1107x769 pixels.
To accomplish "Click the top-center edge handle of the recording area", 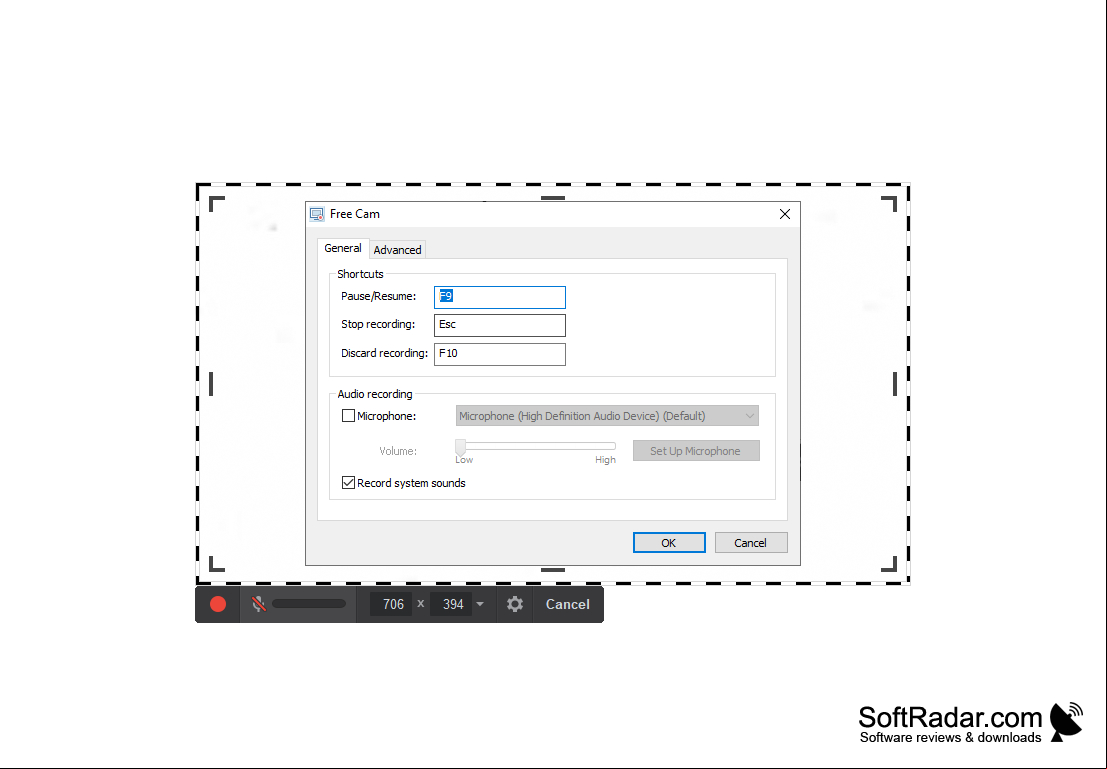I will [x=553, y=198].
